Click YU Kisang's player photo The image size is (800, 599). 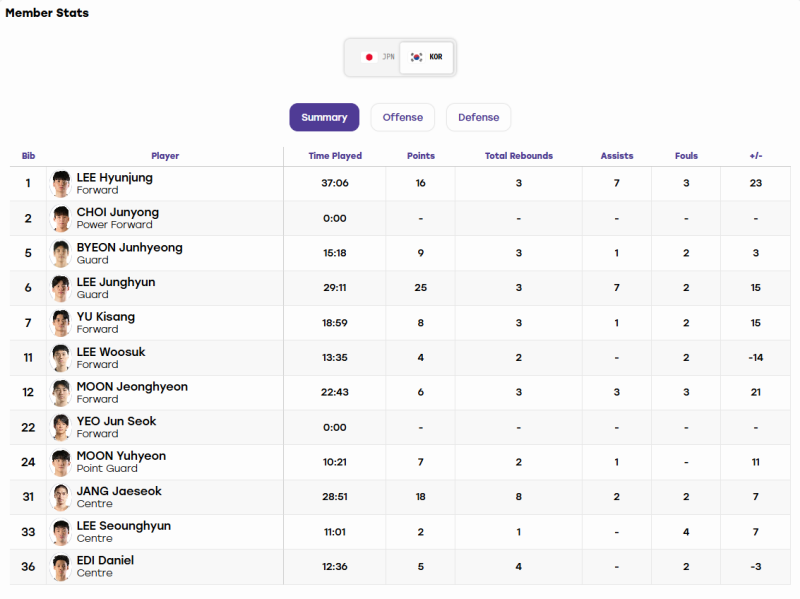pyautogui.click(x=61, y=323)
